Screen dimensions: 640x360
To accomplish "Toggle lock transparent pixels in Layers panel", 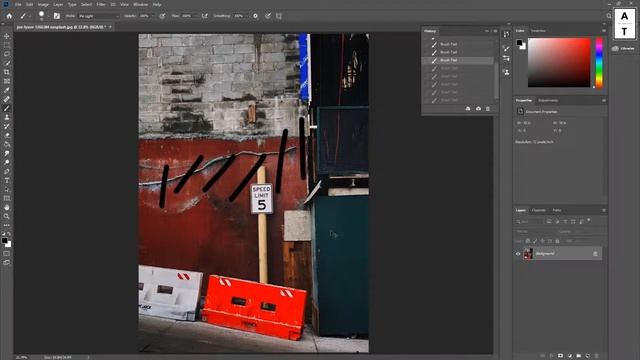I will click(528, 241).
